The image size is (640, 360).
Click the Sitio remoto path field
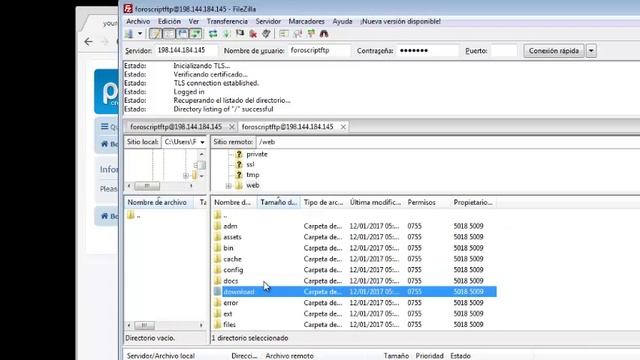click(448, 142)
